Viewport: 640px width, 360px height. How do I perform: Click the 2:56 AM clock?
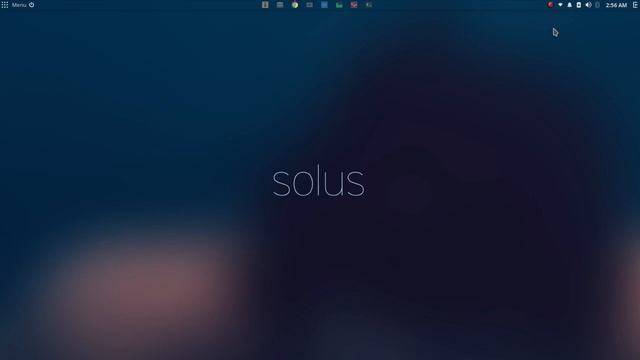coord(616,5)
